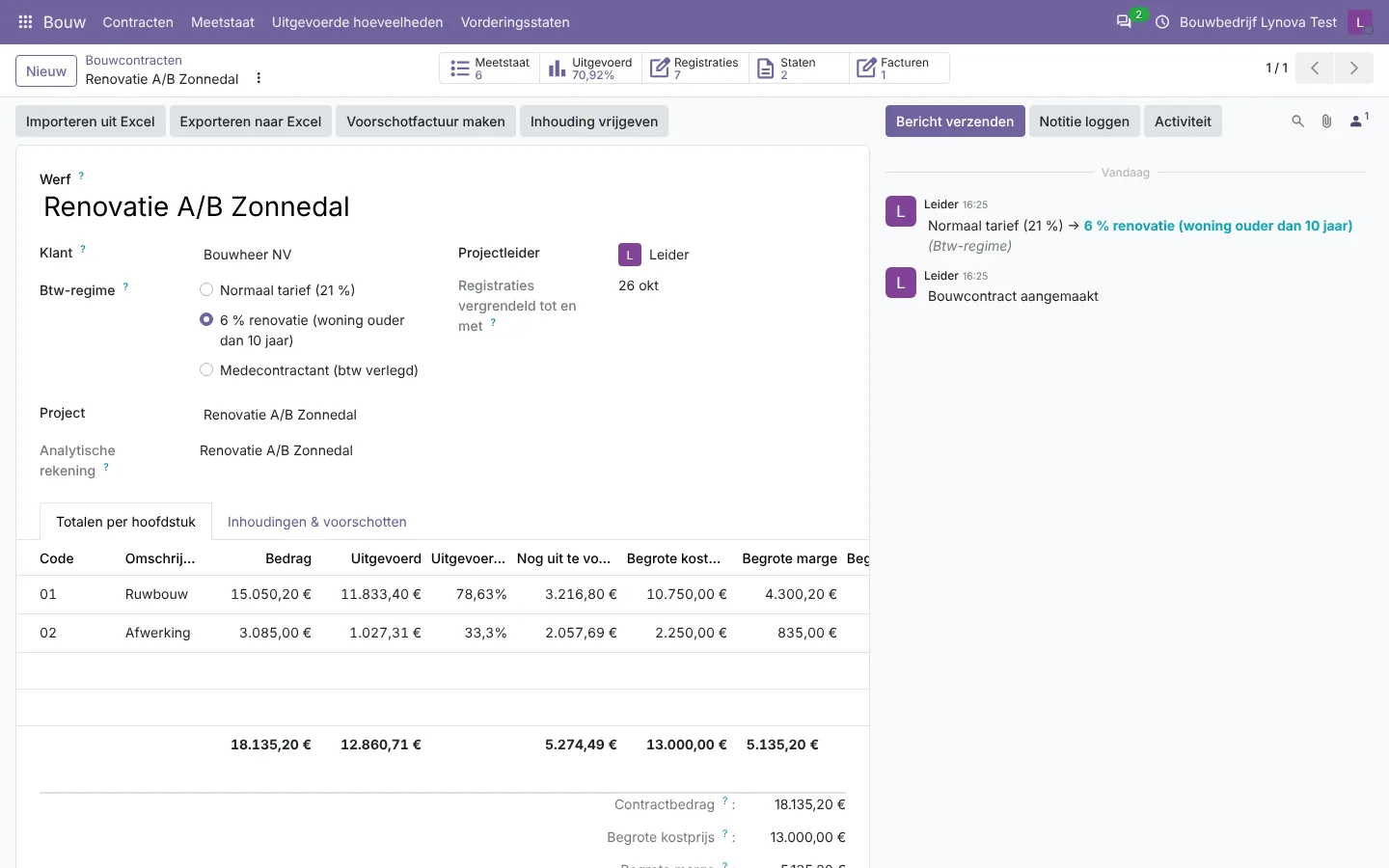
Task: Open the Facturen stat button
Action: coord(899,68)
